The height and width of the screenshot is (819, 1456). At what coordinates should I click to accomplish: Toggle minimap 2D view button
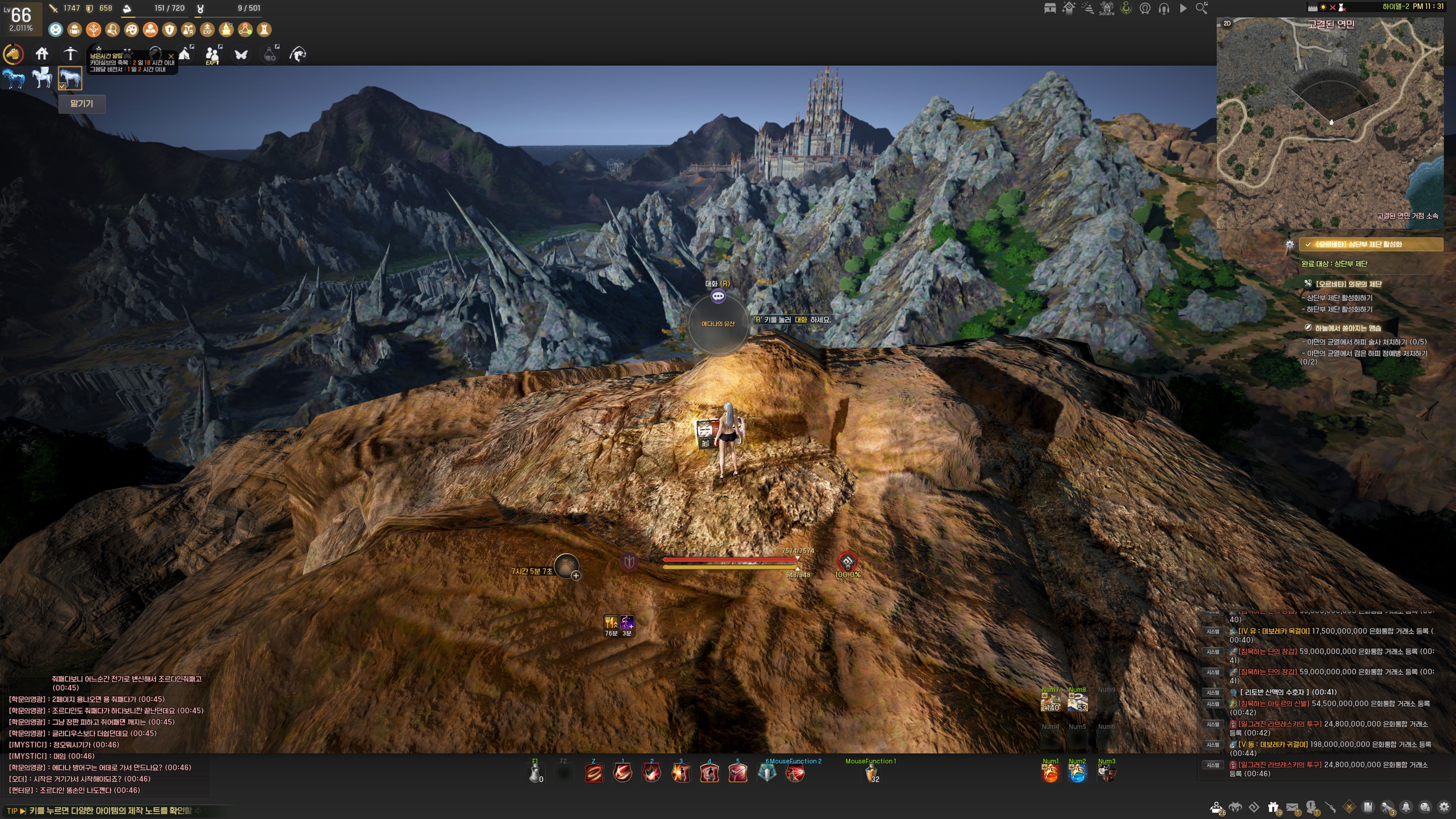click(x=1227, y=23)
